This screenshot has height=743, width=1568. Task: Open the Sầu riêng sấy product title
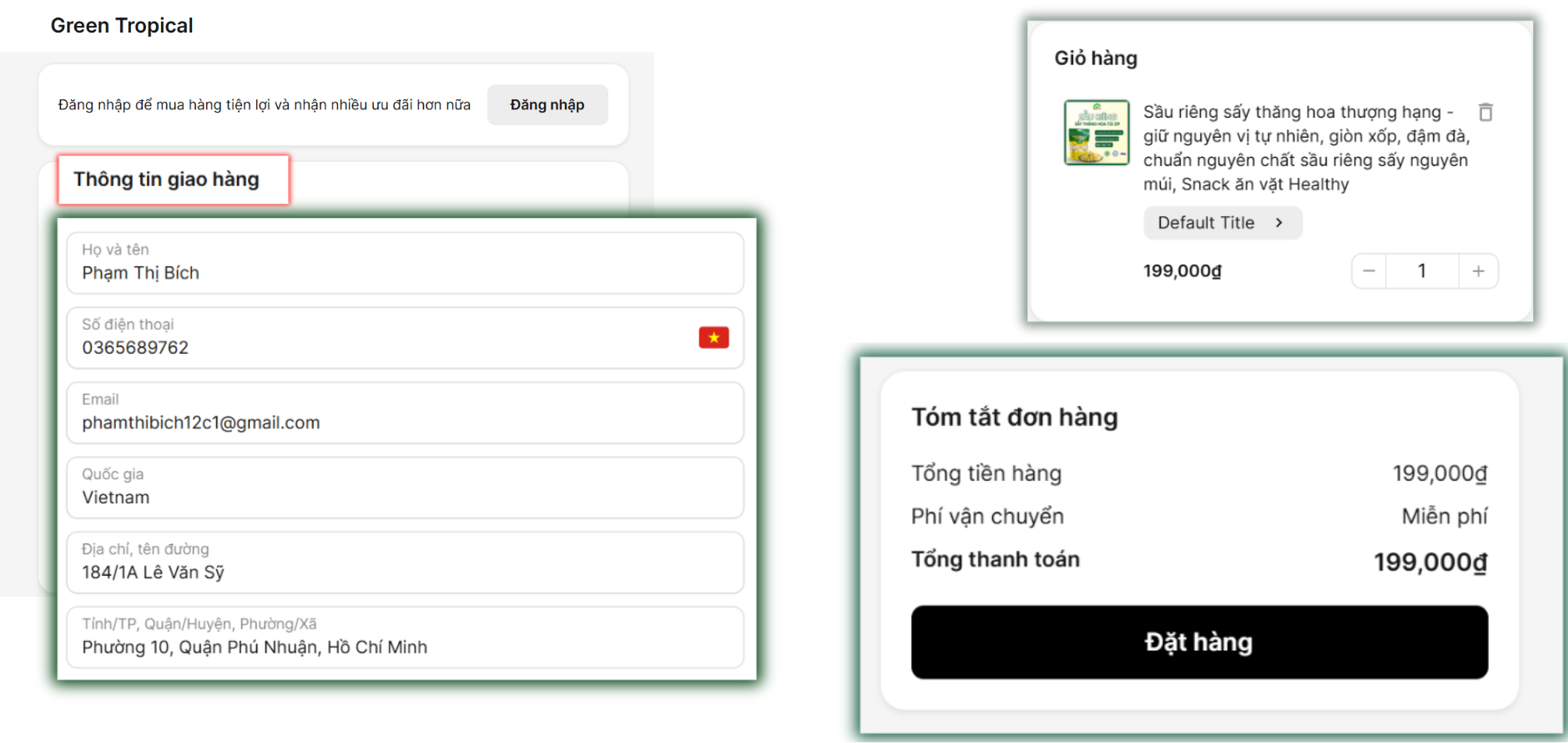tap(1305, 148)
